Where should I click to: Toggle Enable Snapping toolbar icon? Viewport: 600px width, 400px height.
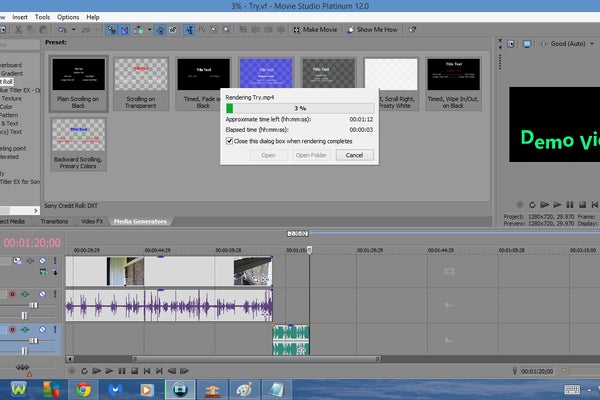coord(111,29)
